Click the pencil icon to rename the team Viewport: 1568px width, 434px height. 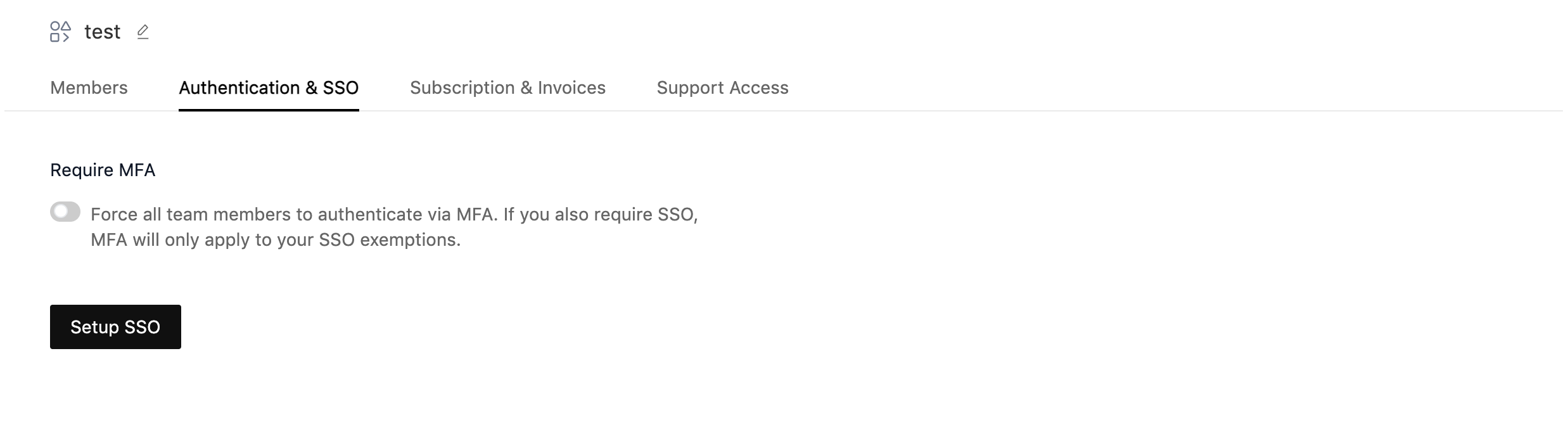144,31
